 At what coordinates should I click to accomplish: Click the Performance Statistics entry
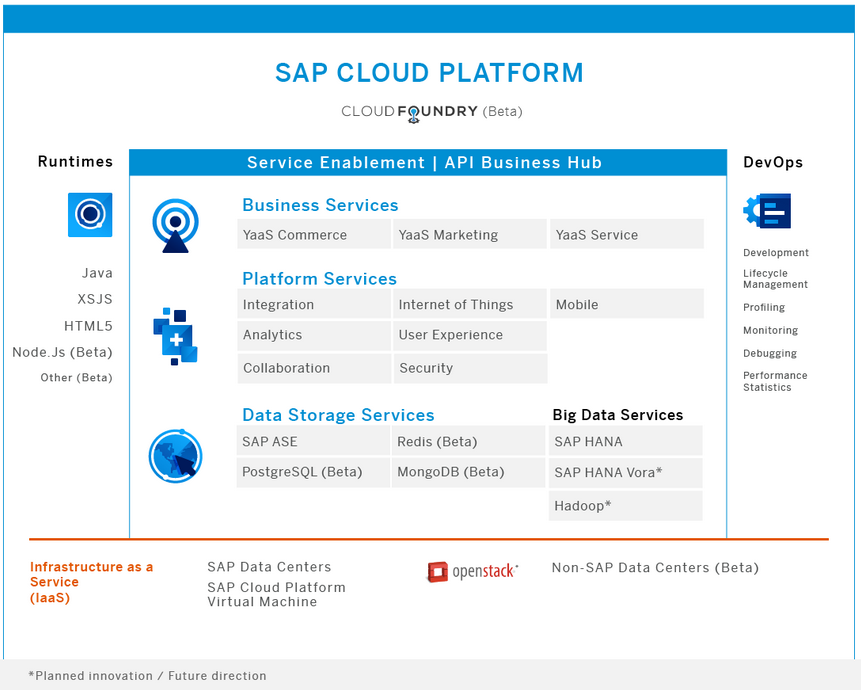coord(775,382)
